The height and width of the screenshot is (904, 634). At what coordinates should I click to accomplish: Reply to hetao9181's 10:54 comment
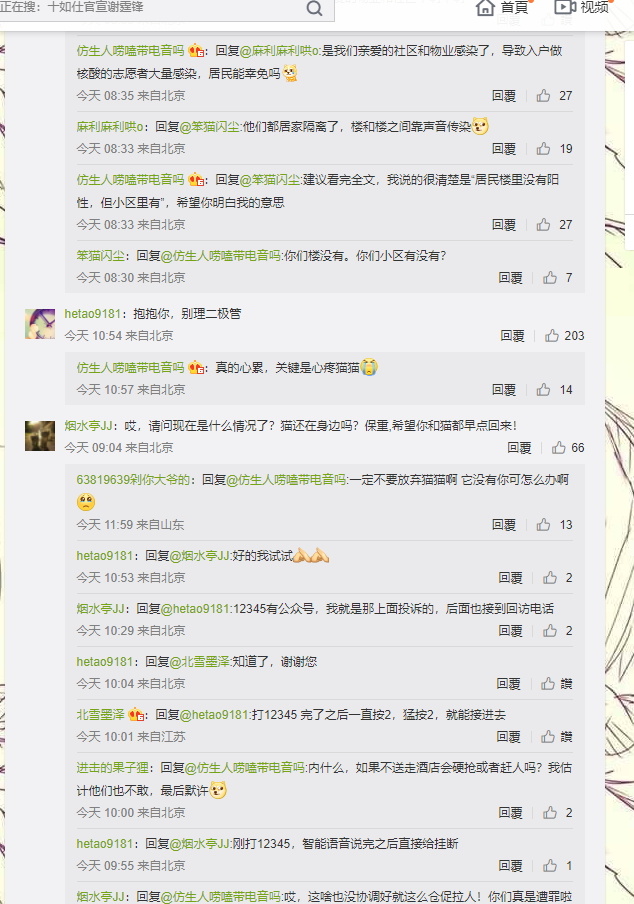coord(512,336)
